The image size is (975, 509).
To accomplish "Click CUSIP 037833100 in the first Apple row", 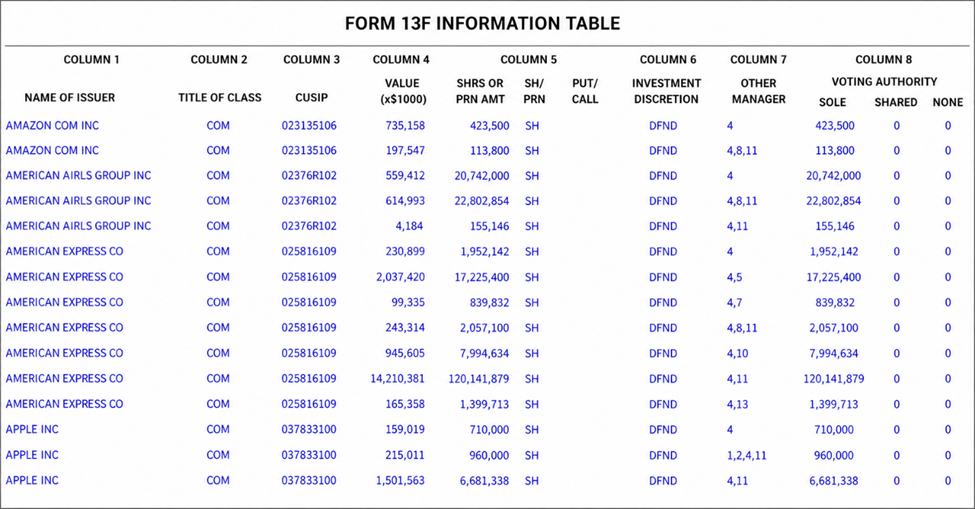I will tap(309, 429).
